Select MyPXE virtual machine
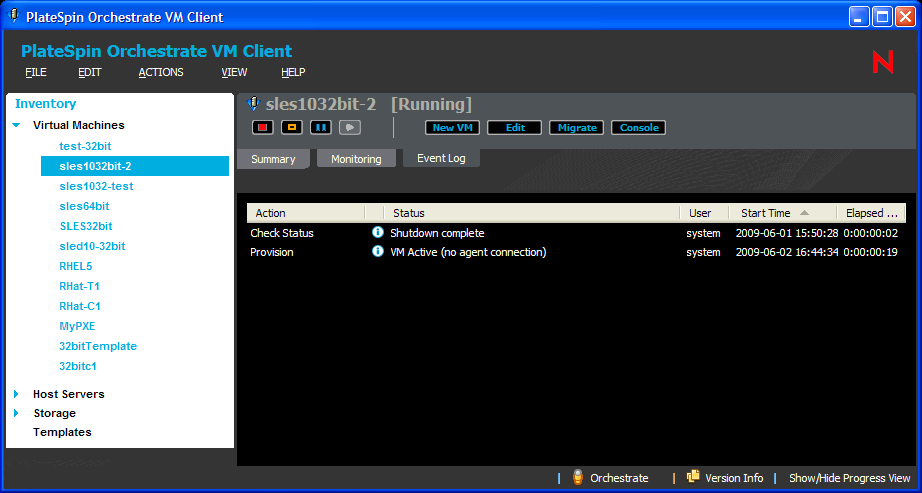This screenshot has width=922, height=493. (77, 326)
